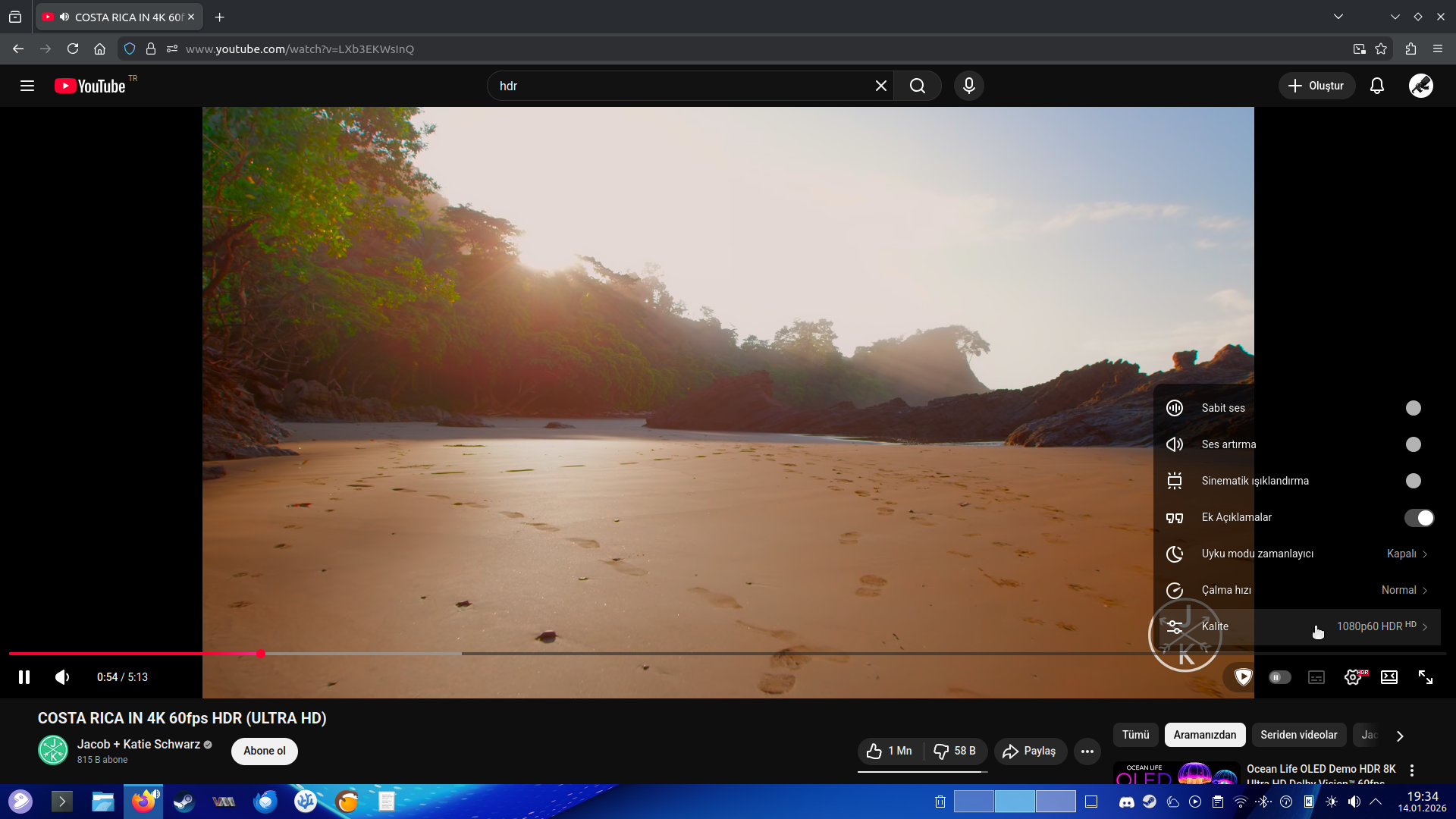Toggle autoplay switch in player controls
Image resolution: width=1456 pixels, height=819 pixels.
coord(1279,677)
